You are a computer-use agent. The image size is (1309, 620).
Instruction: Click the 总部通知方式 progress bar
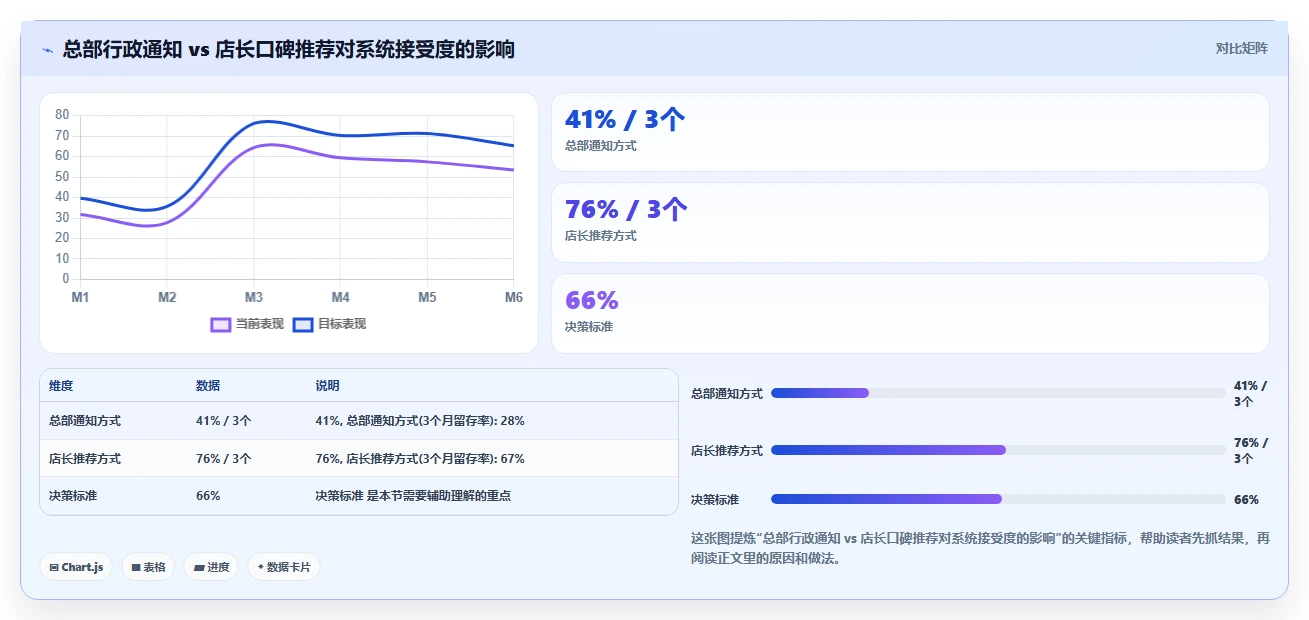point(998,393)
